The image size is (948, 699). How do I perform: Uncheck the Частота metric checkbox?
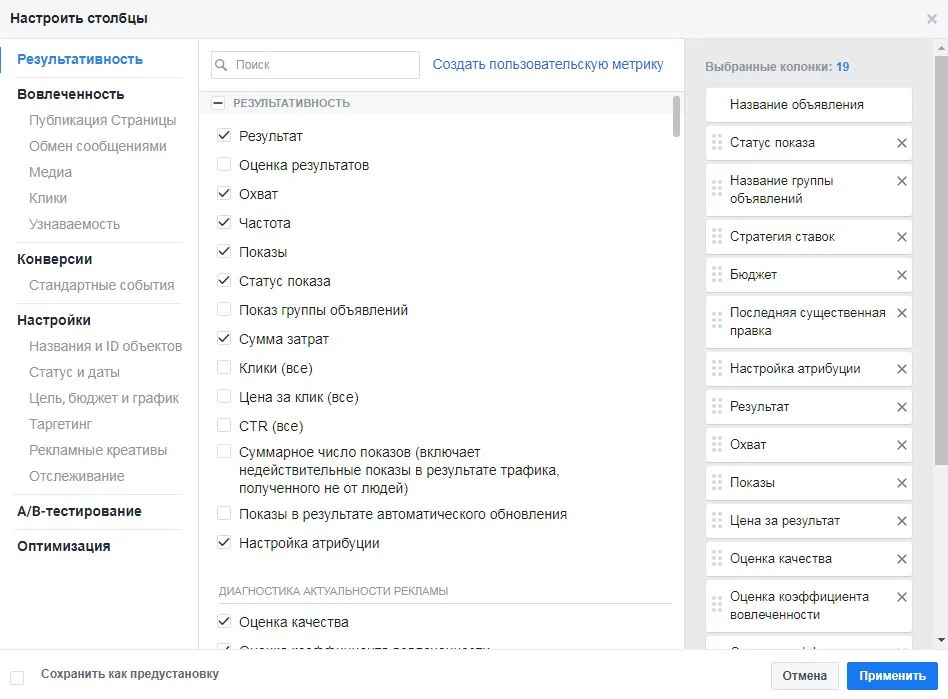coord(224,223)
